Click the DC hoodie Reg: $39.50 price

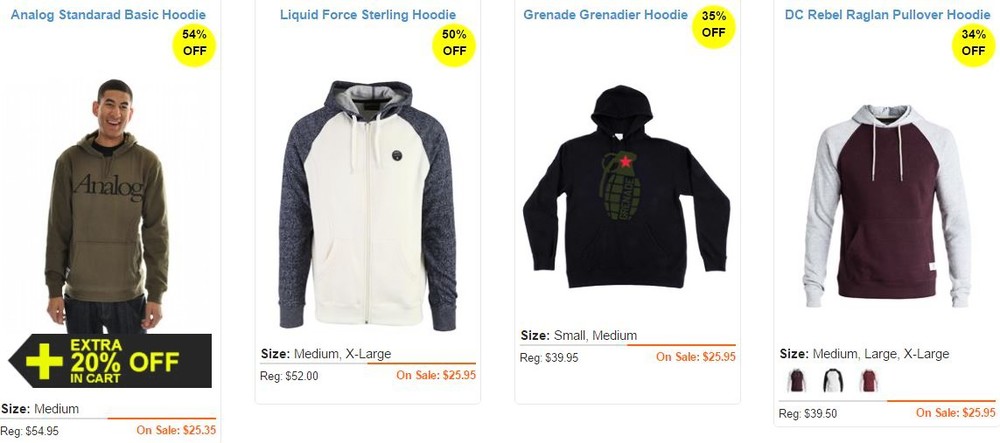point(808,414)
